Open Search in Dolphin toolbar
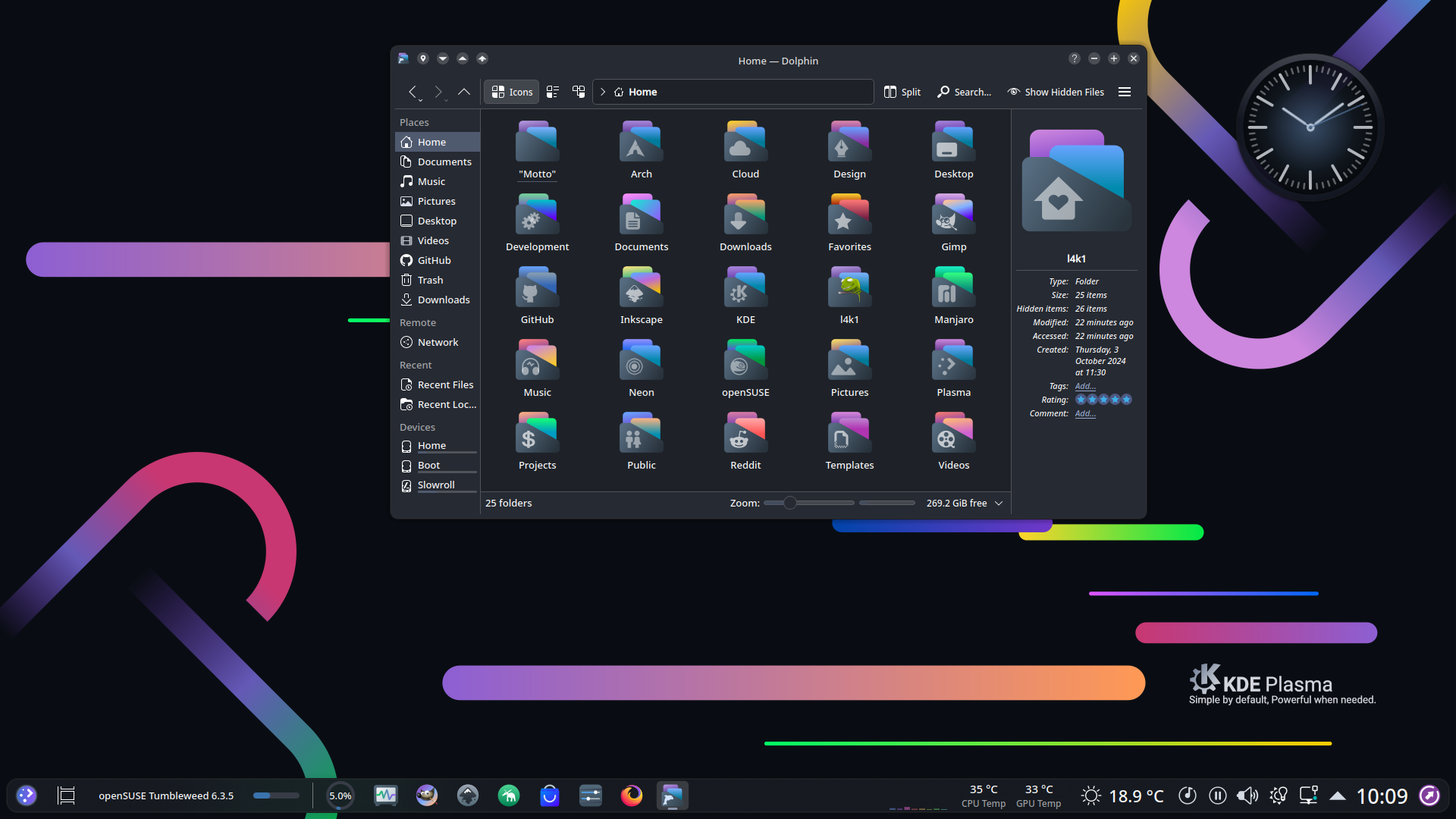 point(964,92)
